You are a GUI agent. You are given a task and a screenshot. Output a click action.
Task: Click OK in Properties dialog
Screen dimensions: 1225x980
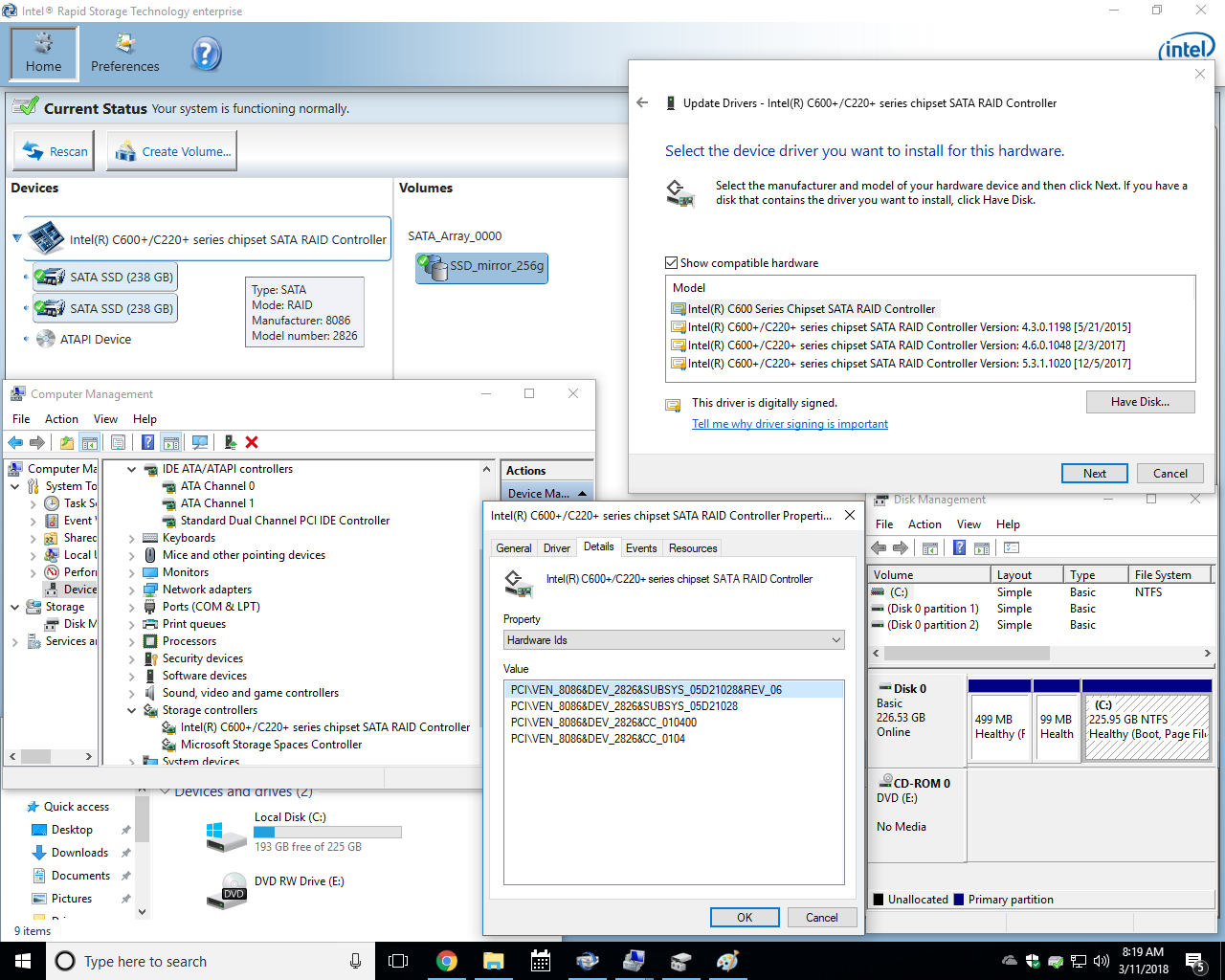745,917
